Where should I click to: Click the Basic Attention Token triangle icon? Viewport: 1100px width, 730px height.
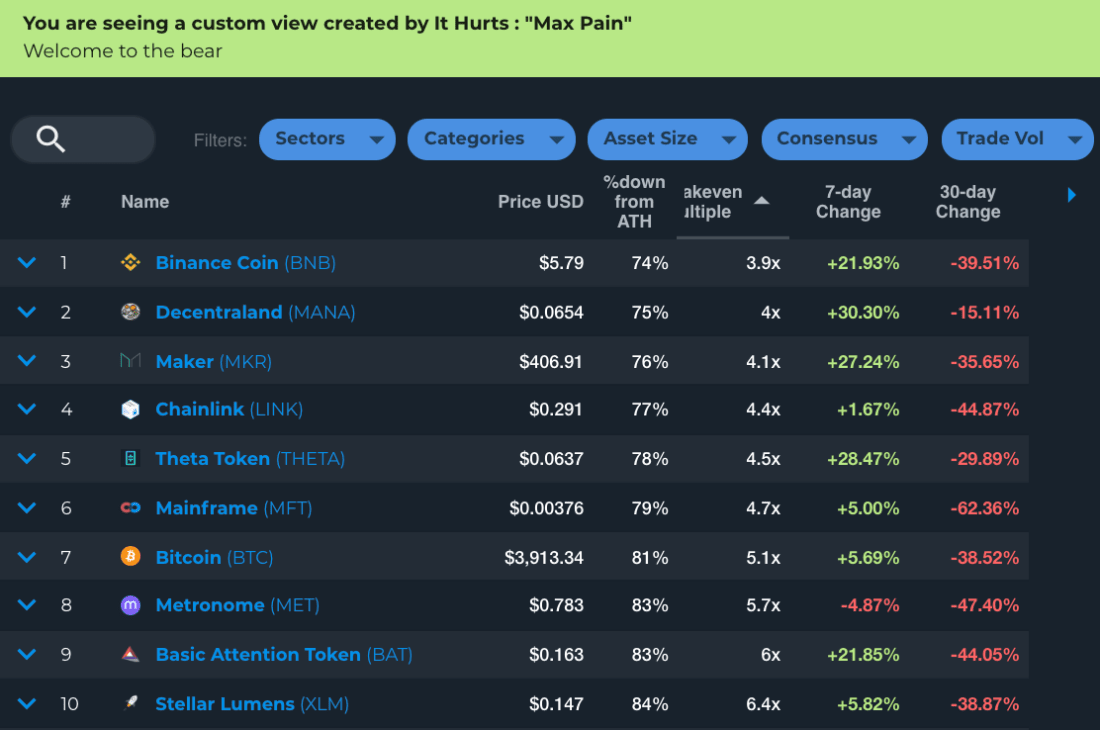click(130, 654)
